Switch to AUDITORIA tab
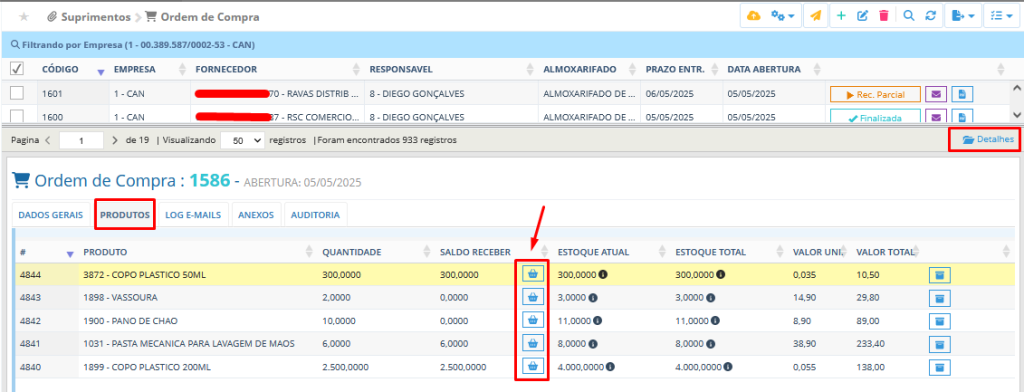1024x392 pixels. click(x=315, y=215)
